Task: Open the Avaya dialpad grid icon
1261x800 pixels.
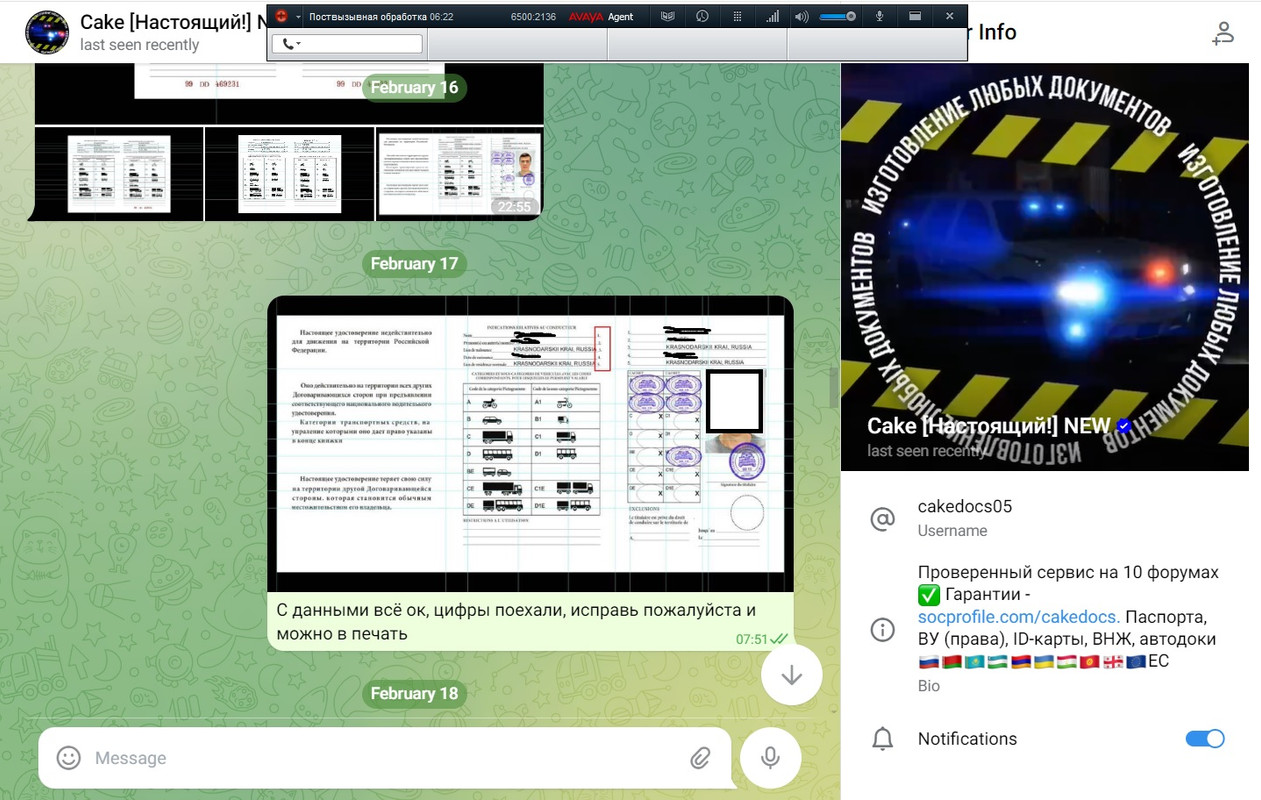Action: [738, 16]
